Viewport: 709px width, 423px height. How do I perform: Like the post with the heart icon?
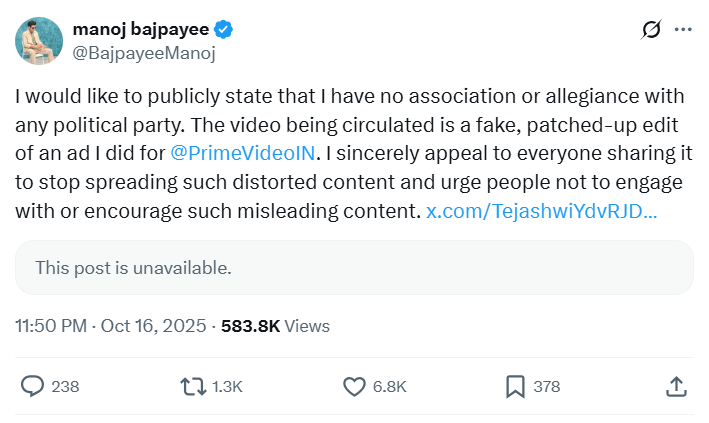coord(354,386)
